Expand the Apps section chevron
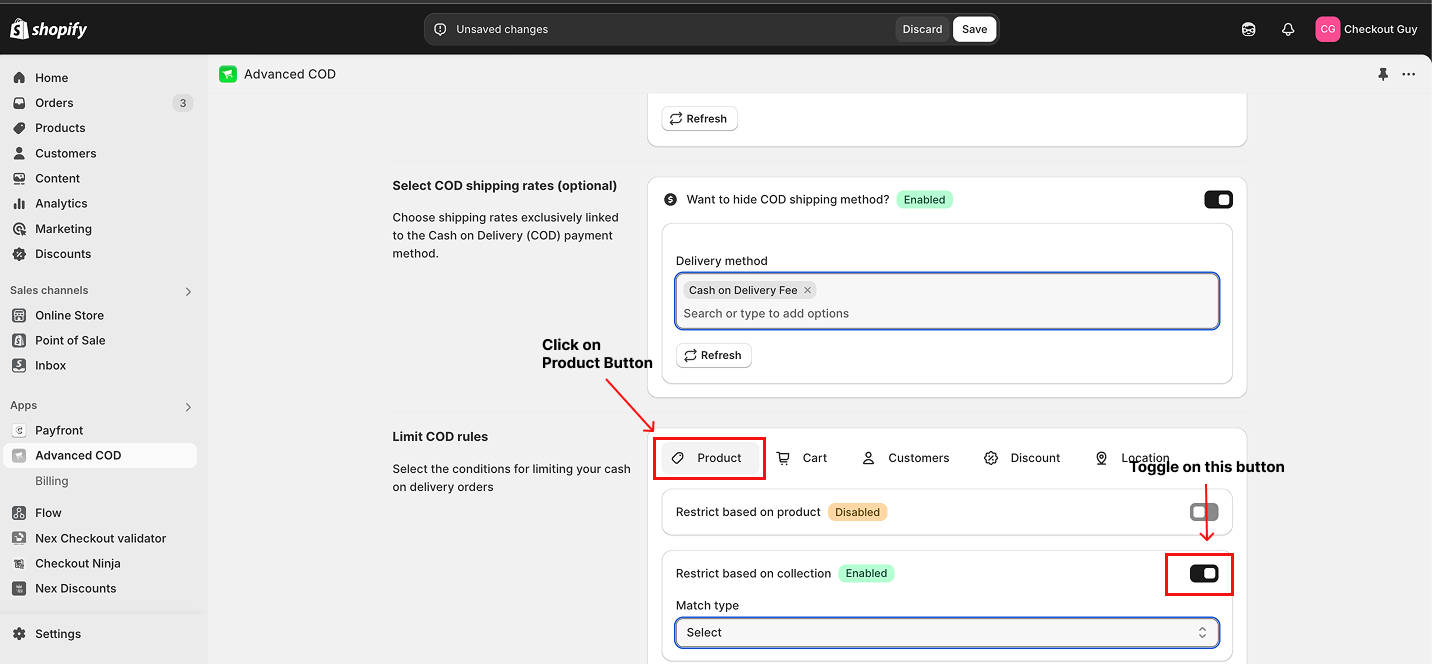Image resolution: width=1432 pixels, height=664 pixels. (x=188, y=407)
